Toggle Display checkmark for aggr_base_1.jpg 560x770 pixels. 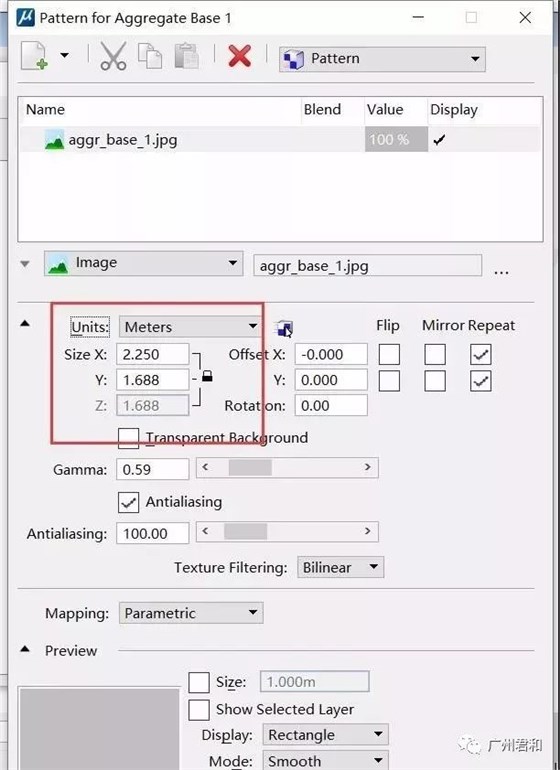pyautogui.click(x=439, y=140)
